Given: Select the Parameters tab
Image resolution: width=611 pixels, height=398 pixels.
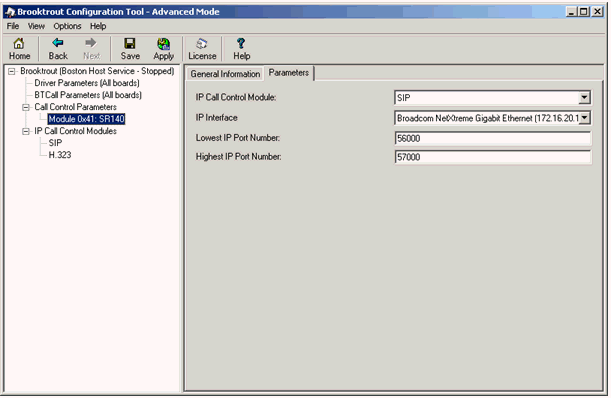Looking at the screenshot, I should (288, 73).
